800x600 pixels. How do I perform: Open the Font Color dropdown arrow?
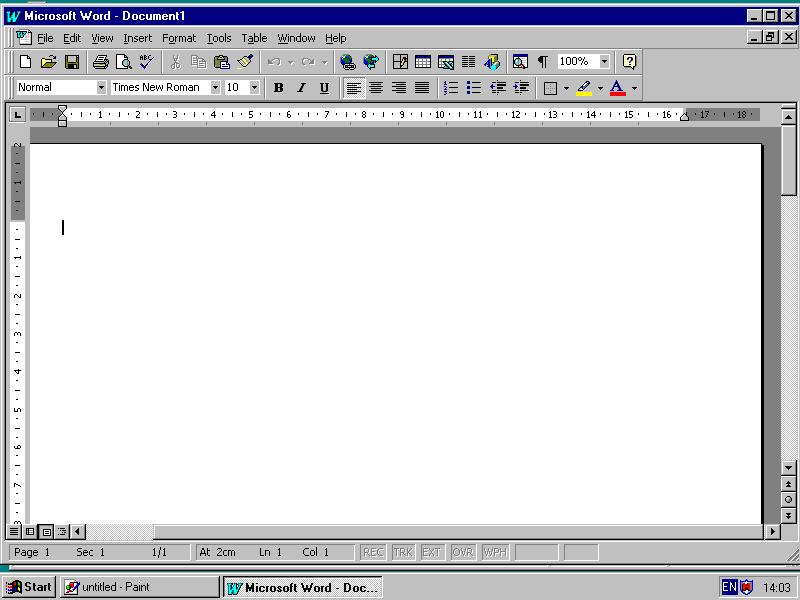coord(634,88)
